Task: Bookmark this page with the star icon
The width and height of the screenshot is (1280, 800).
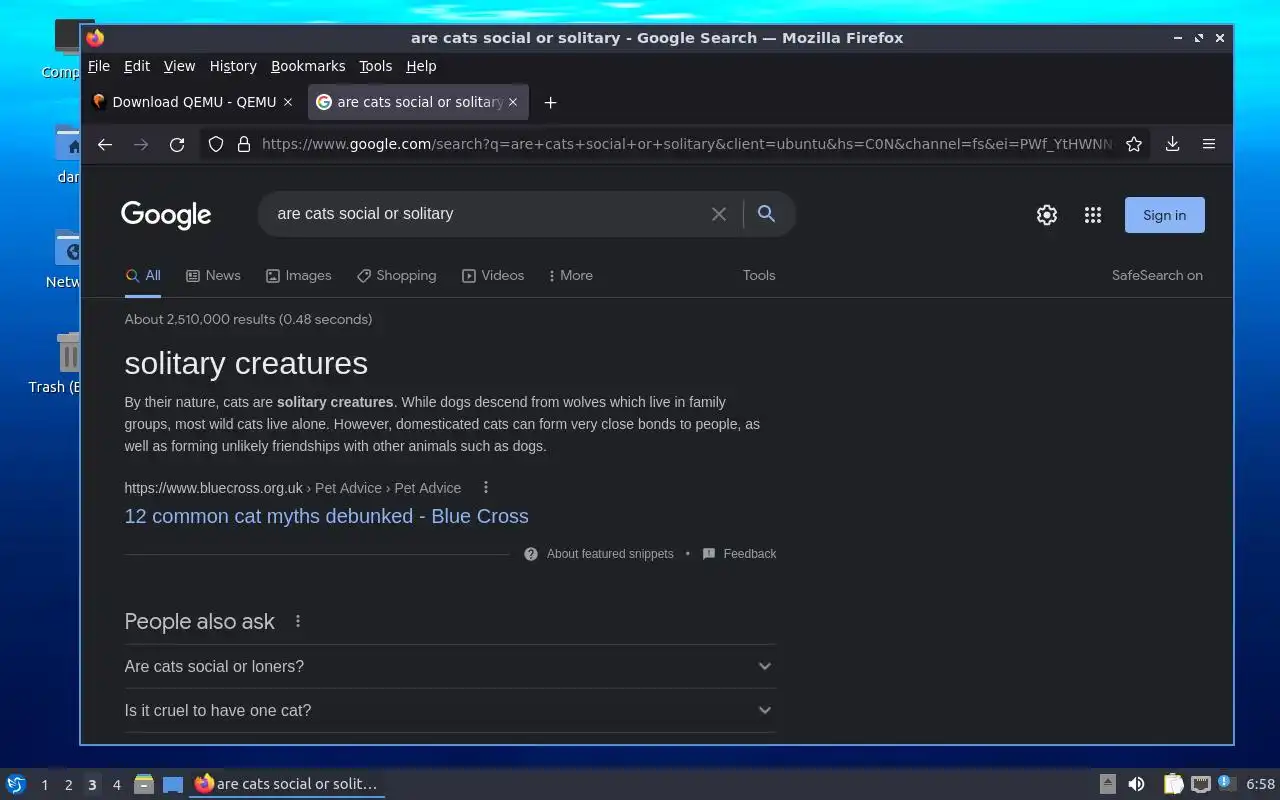Action: (1134, 144)
